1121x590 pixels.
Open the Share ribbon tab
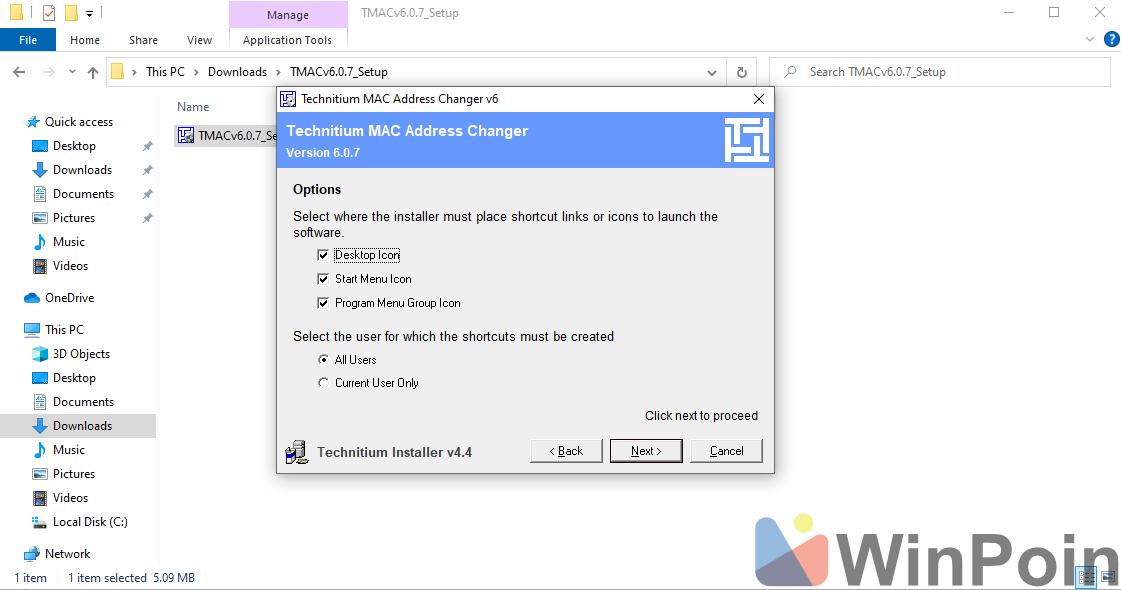click(143, 40)
